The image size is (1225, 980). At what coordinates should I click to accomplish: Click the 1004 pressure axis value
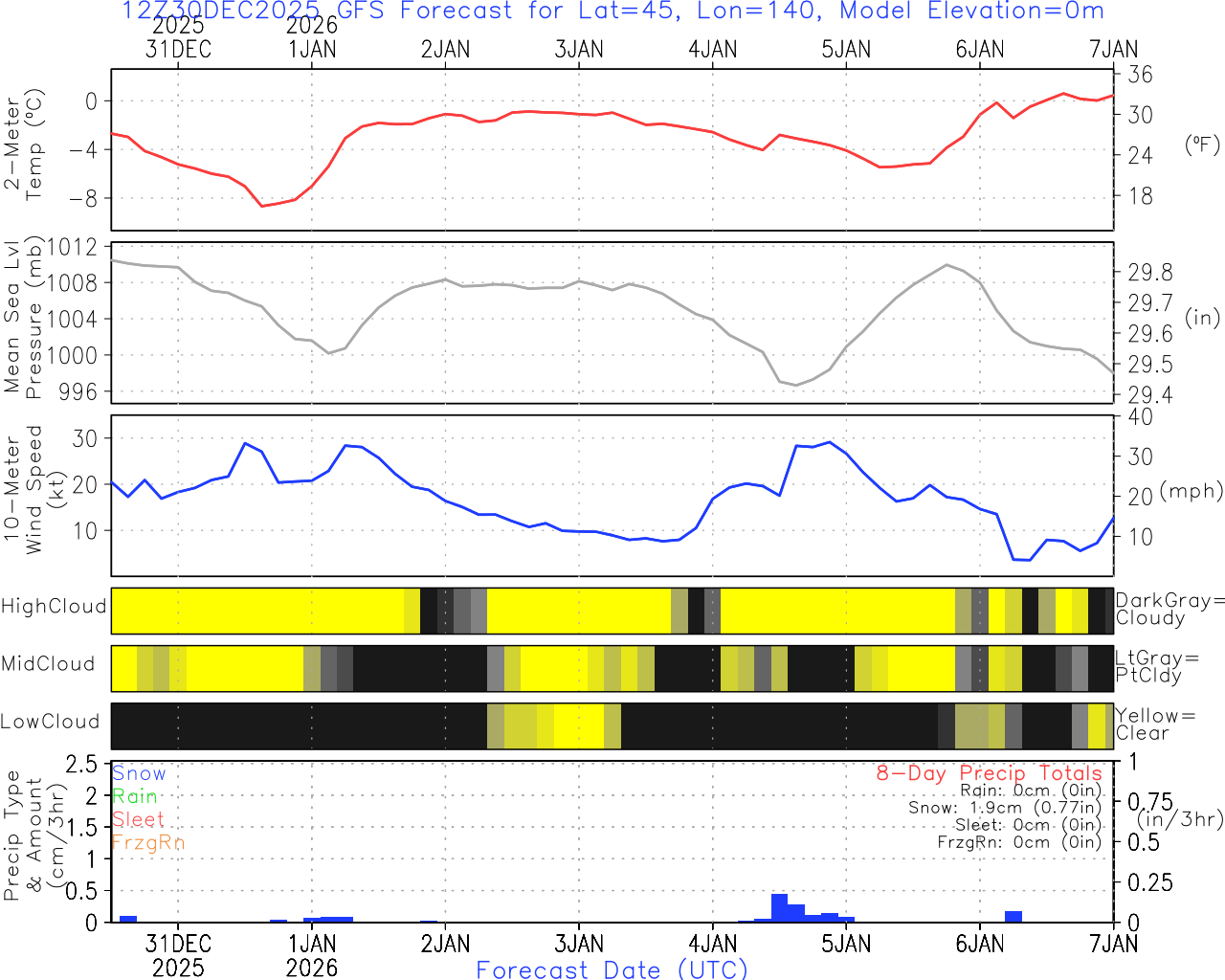(73, 319)
